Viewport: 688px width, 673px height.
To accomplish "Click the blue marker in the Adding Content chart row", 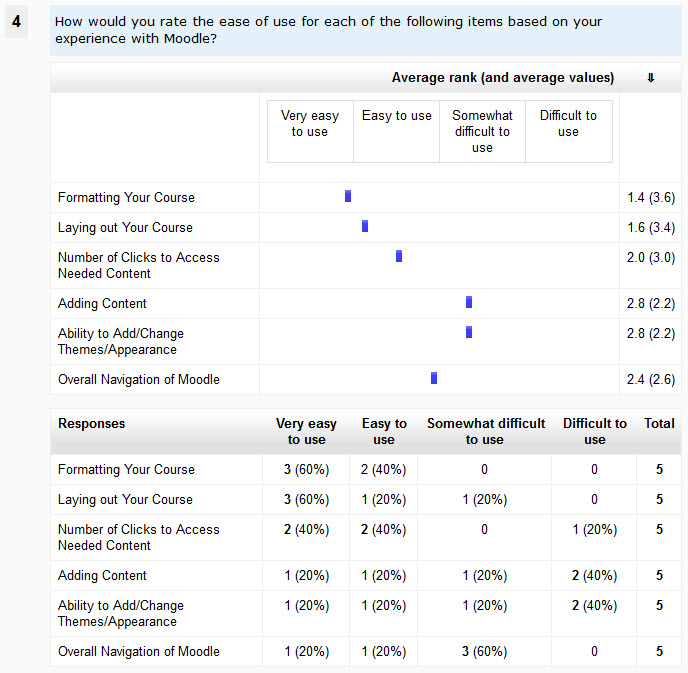I will click(469, 302).
